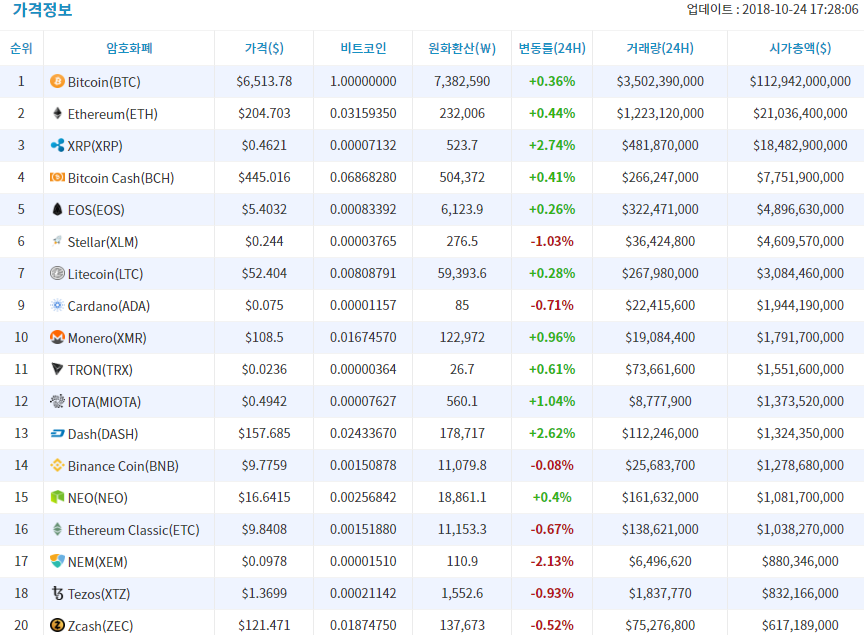The height and width of the screenshot is (635, 864).
Task: Click the Bitcoin orange coin icon
Action: point(57,82)
